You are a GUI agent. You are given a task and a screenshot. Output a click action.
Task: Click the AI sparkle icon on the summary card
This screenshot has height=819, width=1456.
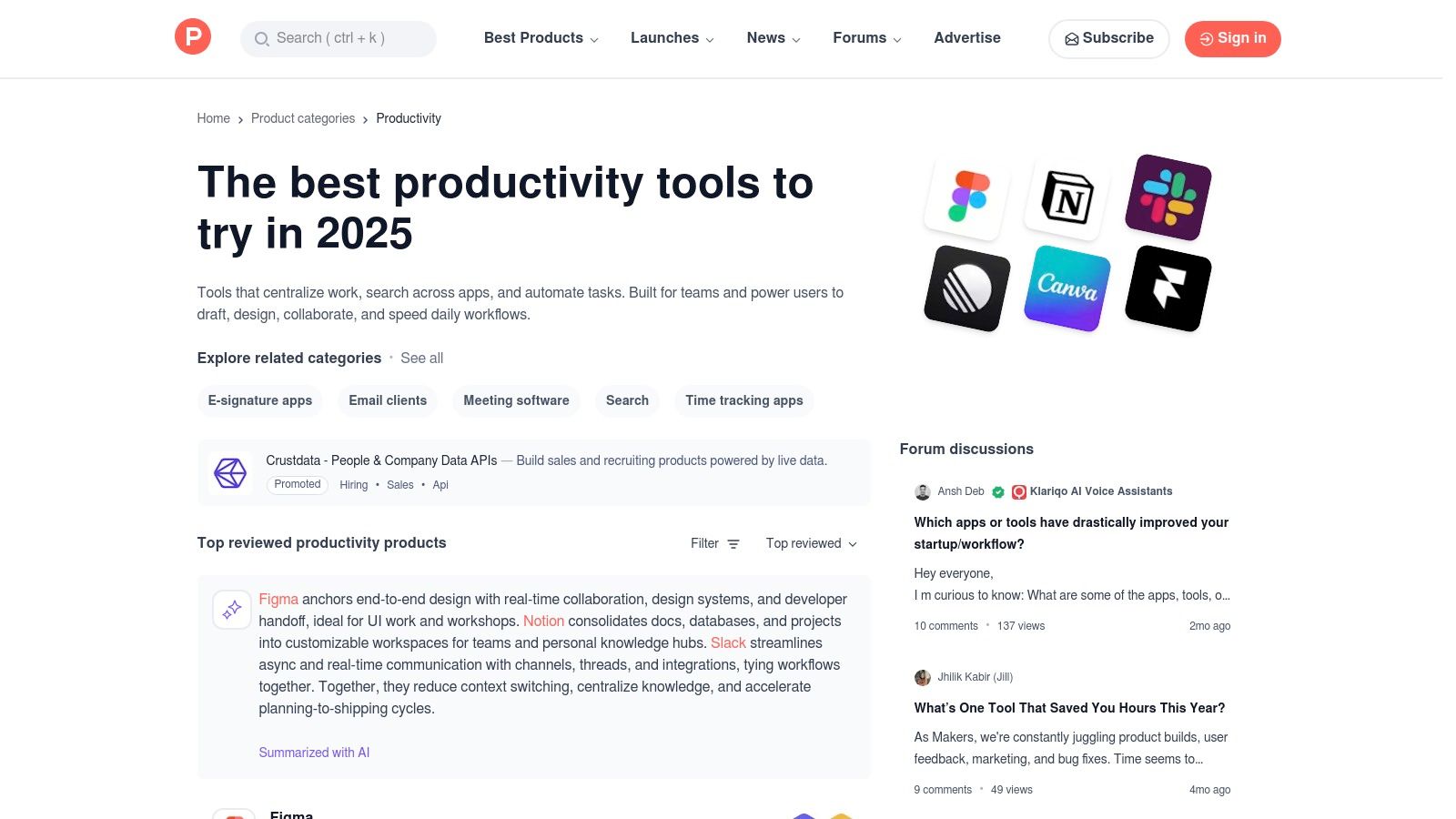point(232,610)
